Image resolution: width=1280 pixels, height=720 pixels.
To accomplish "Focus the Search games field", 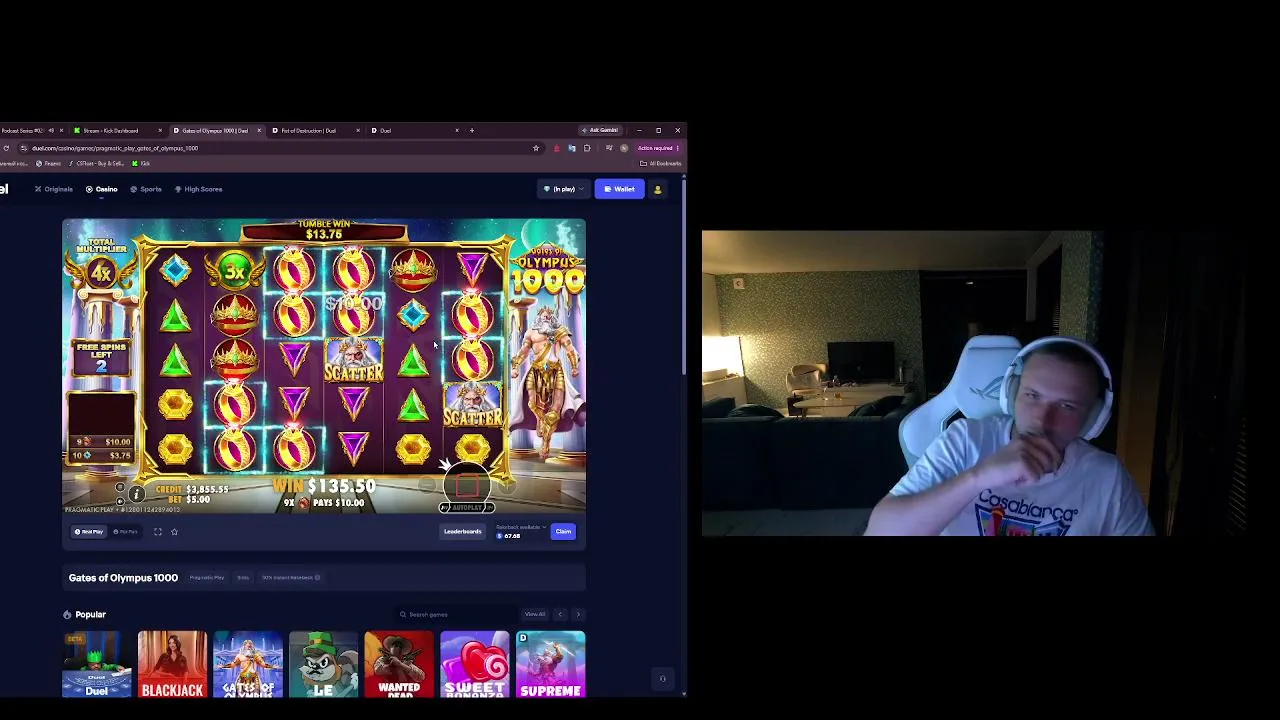I will coord(455,614).
